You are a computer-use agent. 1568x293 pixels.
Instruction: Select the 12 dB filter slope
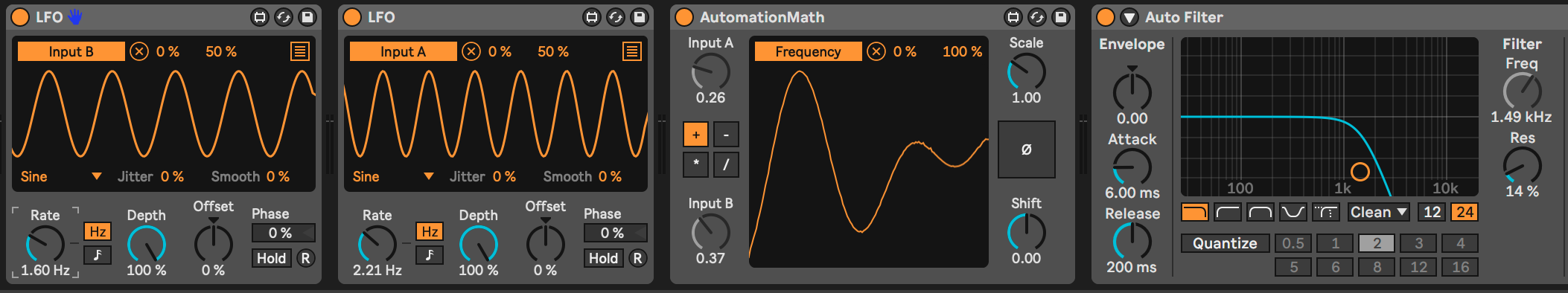pyautogui.click(x=1432, y=212)
